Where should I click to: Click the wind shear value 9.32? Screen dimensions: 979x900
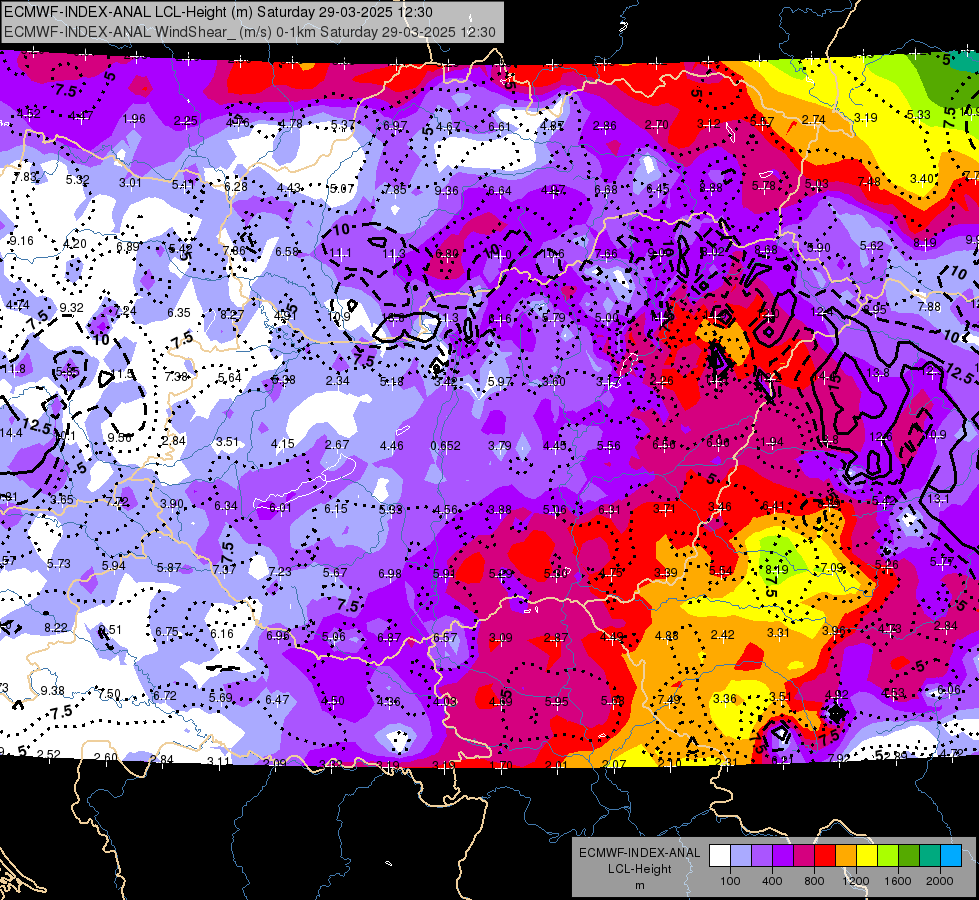(x=71, y=307)
